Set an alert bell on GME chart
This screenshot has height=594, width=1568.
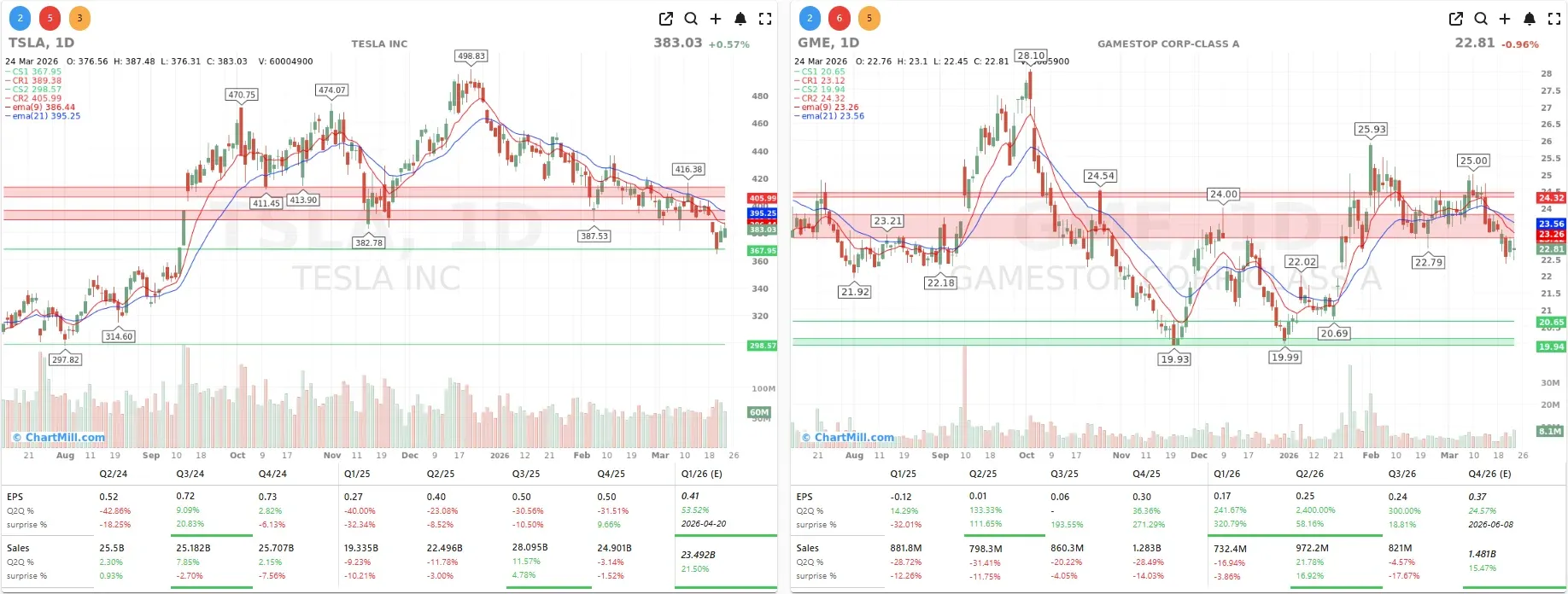point(1530,19)
